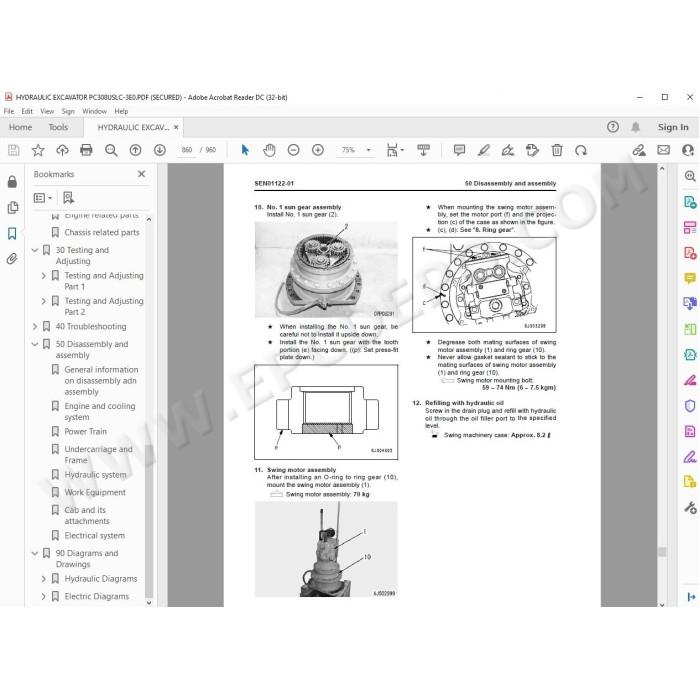Viewport: 700px width, 700px height.
Task: Print the document with printer icon
Action: [86, 150]
